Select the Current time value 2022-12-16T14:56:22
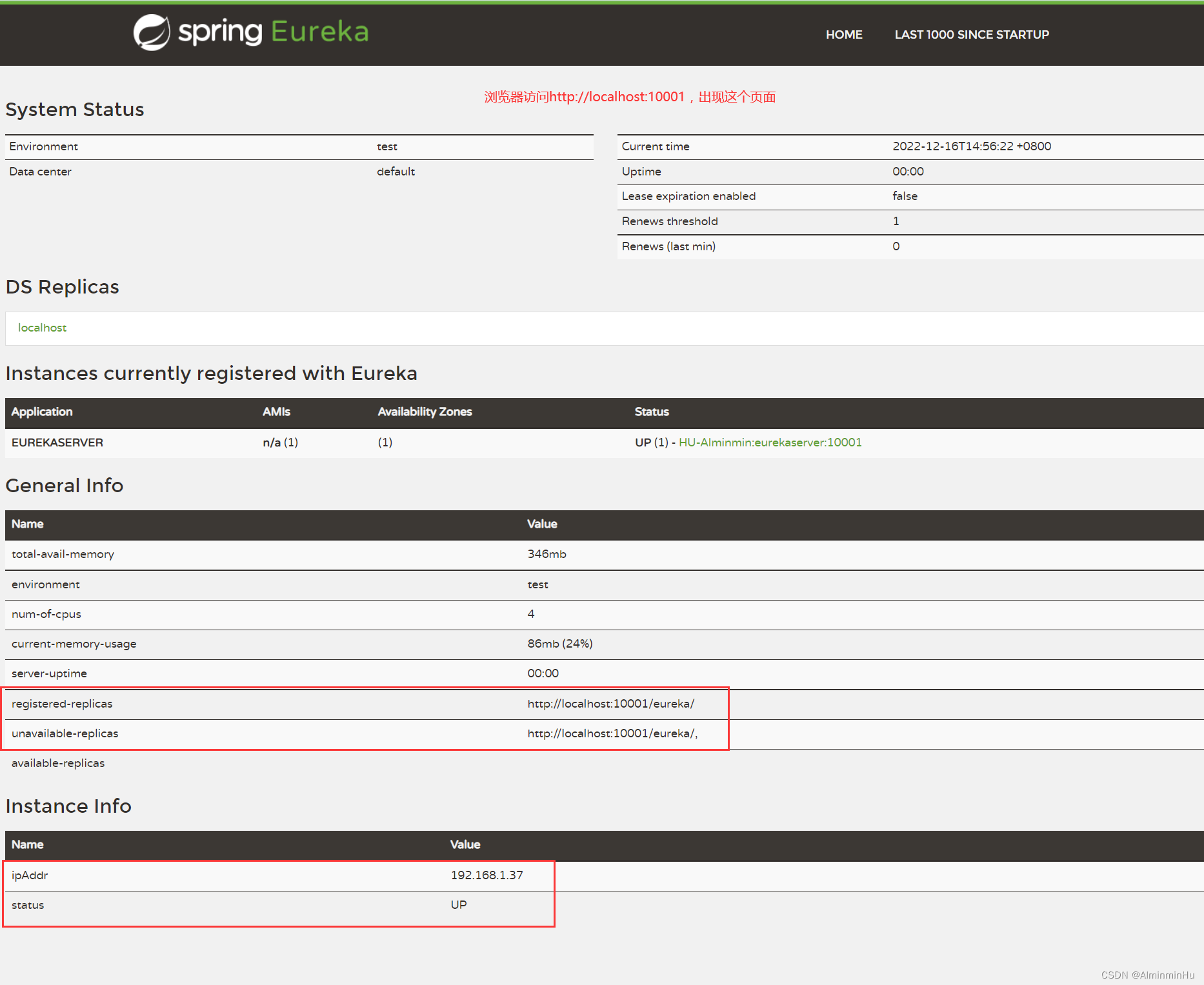The width and height of the screenshot is (1204, 985). [x=972, y=146]
